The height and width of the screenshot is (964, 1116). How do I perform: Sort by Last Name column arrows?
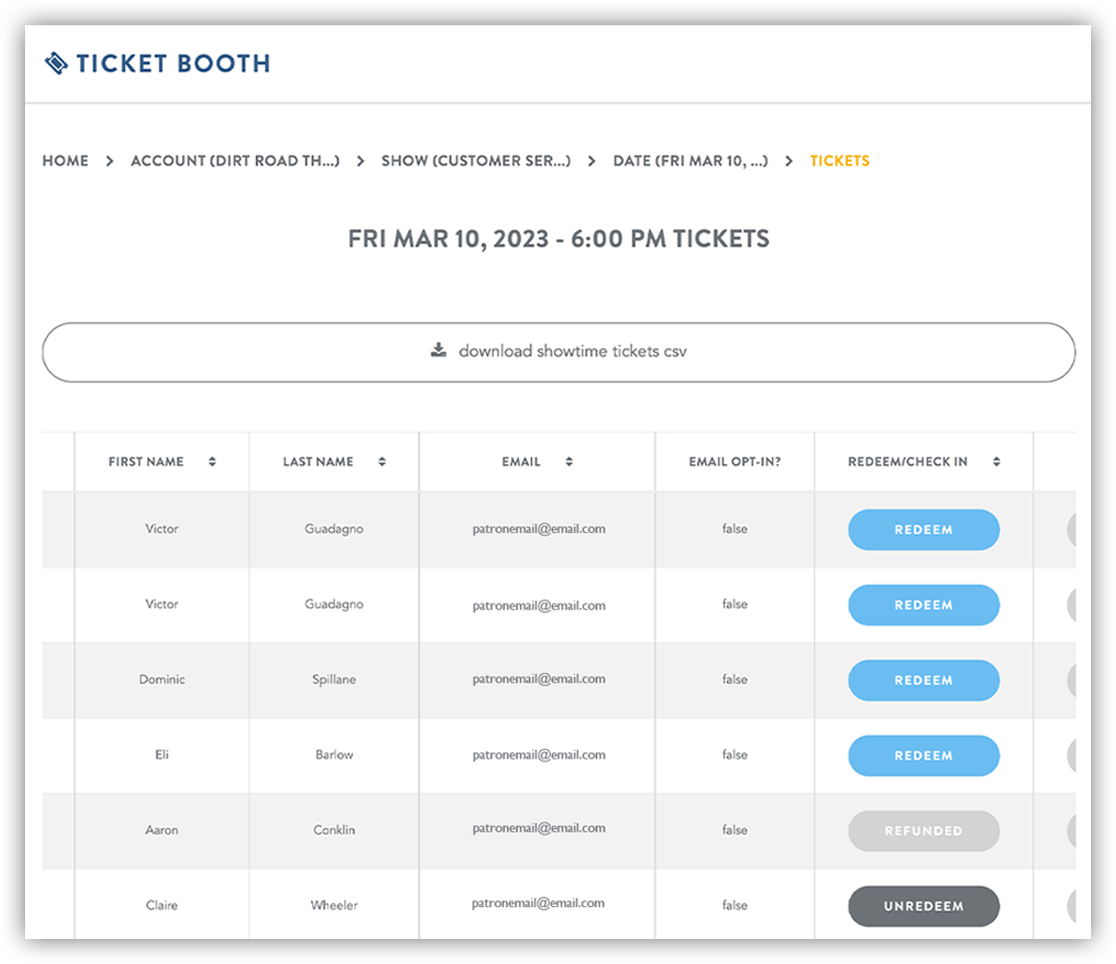[x=382, y=462]
